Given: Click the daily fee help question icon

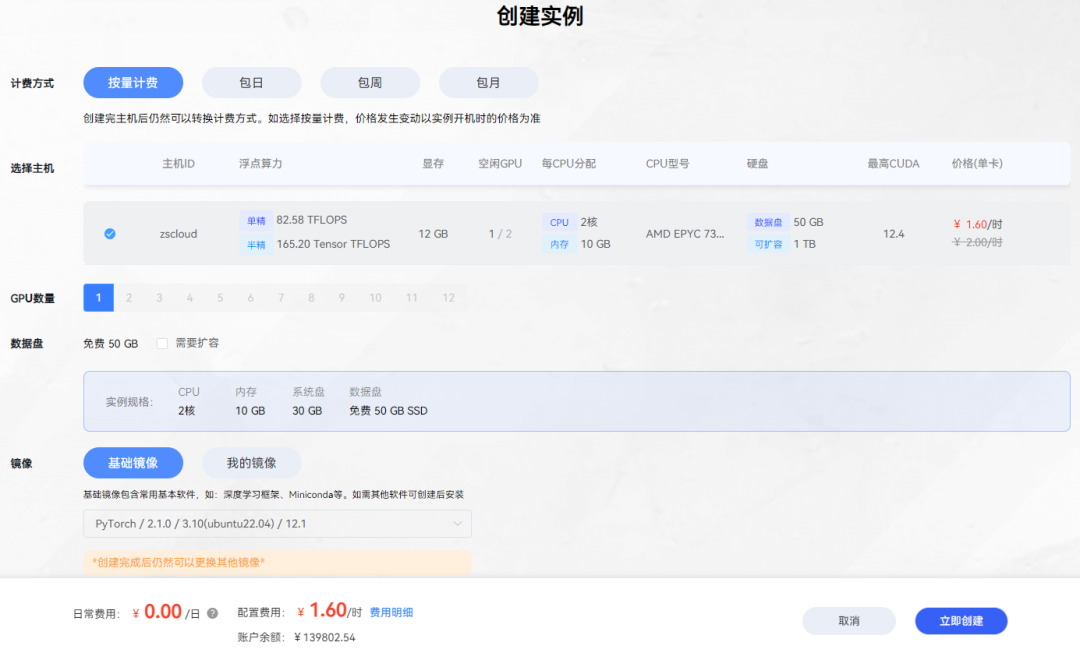Looking at the screenshot, I should tap(212, 613).
